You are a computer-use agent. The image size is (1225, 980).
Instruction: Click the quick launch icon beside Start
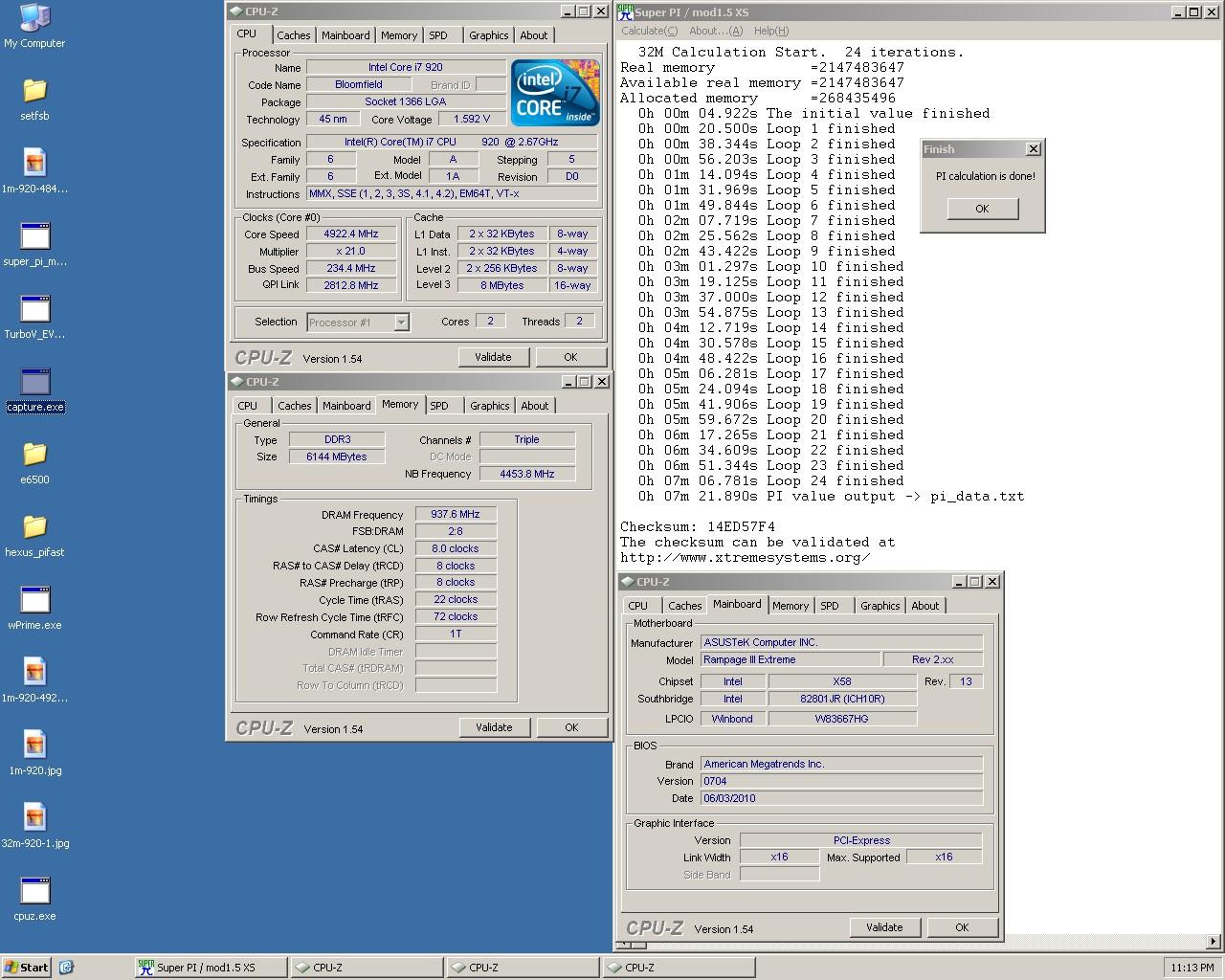(66, 968)
